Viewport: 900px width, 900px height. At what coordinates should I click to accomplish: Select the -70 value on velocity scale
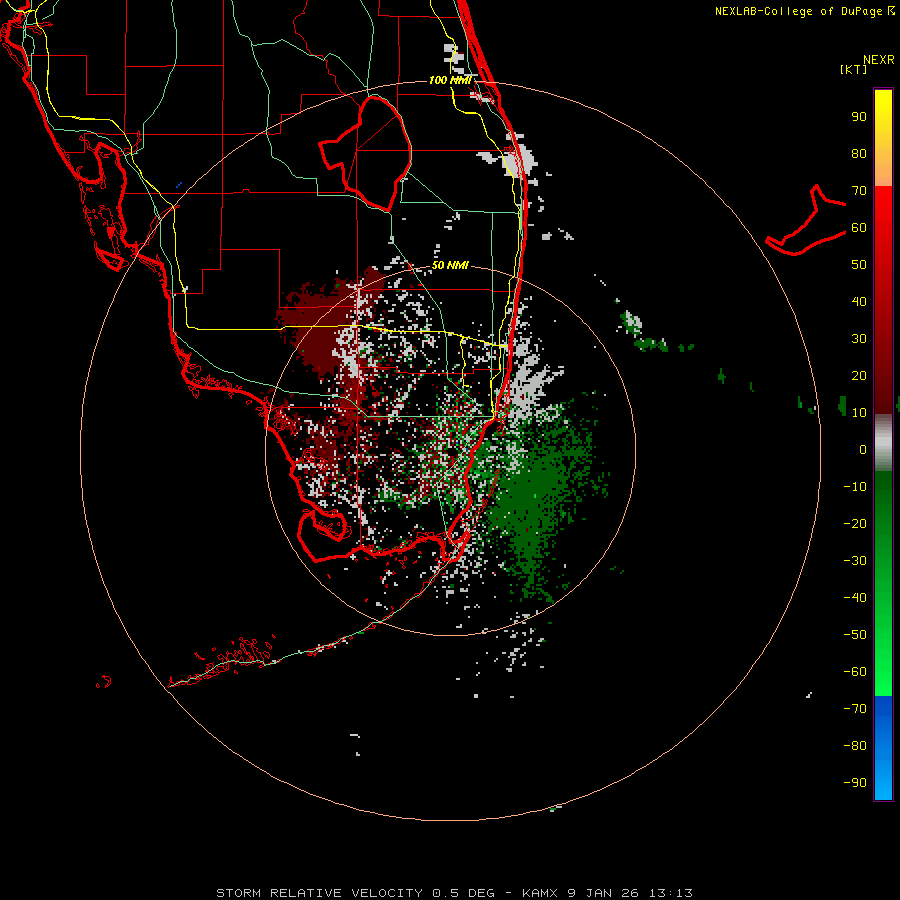[855, 708]
